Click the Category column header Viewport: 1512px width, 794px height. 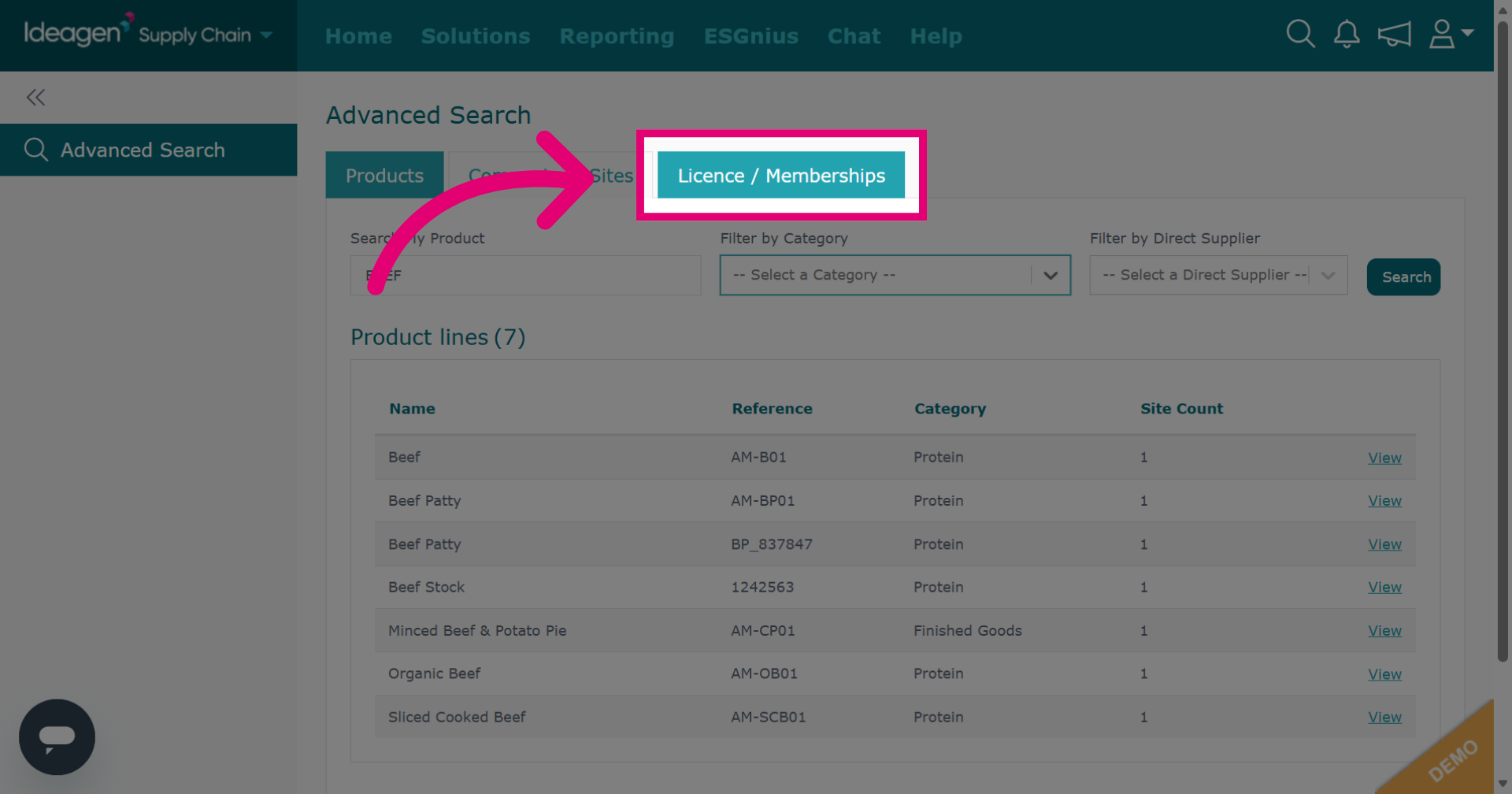point(950,409)
